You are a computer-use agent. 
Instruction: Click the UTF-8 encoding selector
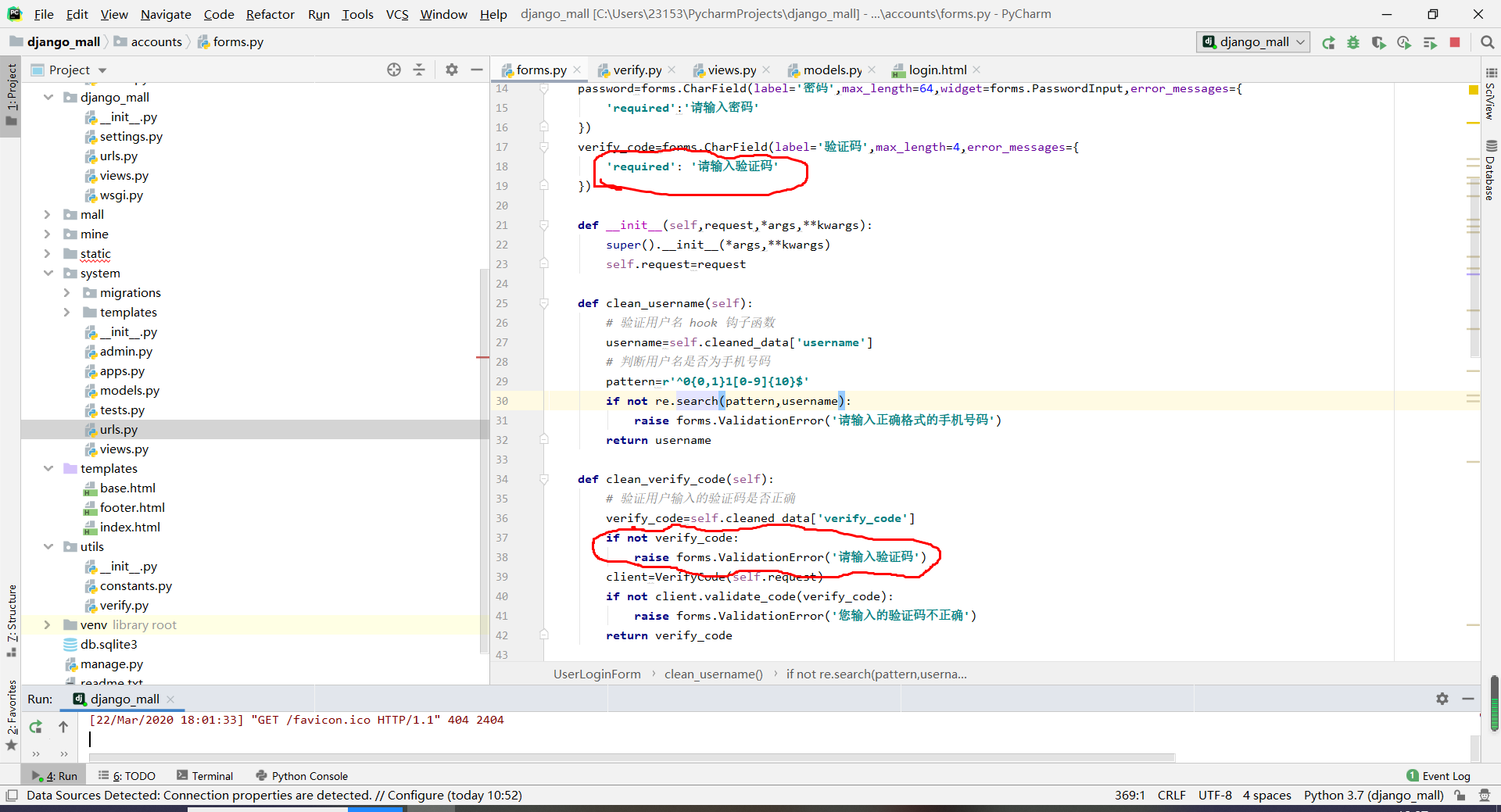click(1215, 796)
